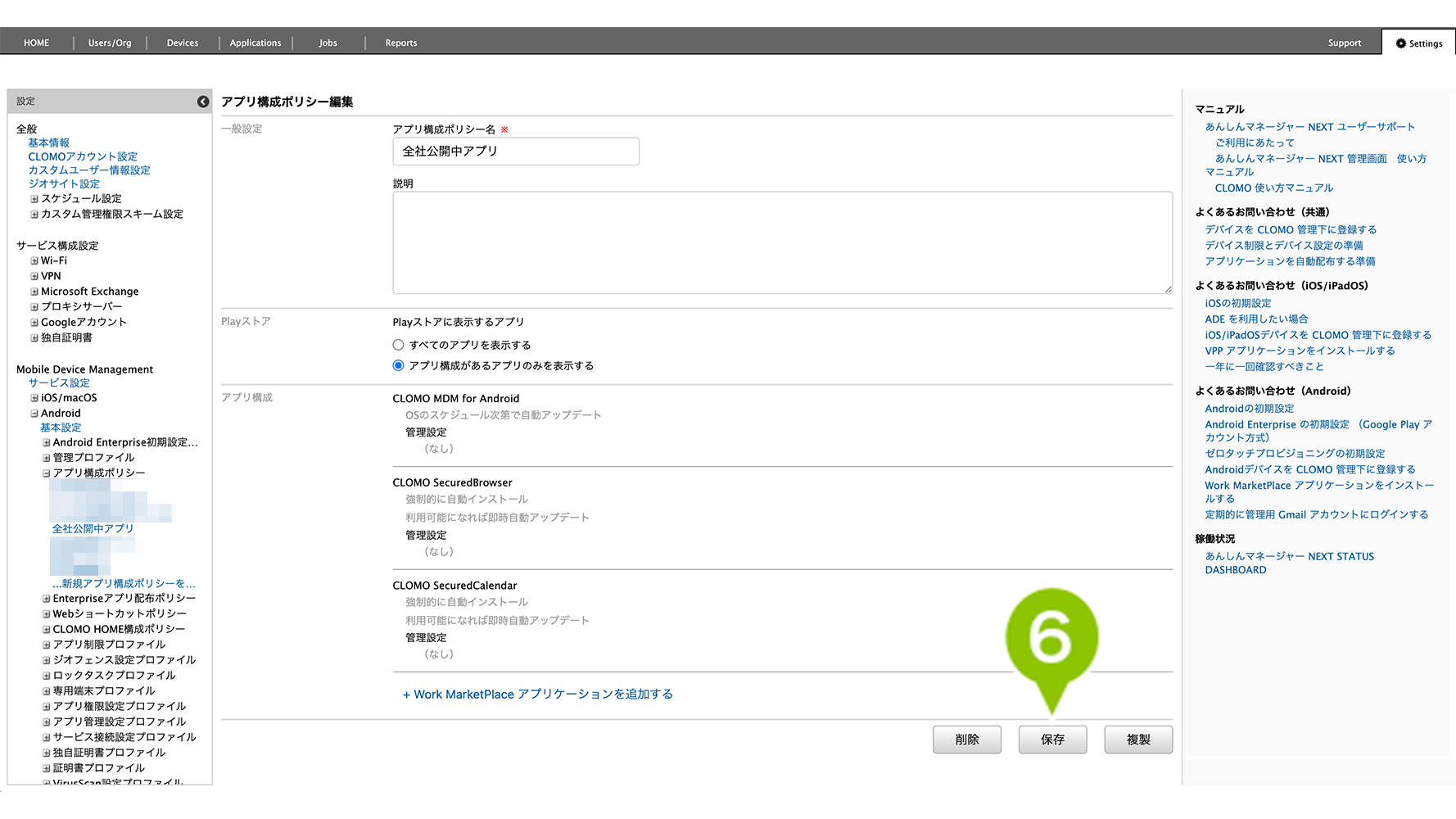The width and height of the screenshot is (1456, 819).
Task: Open the Support menu
Action: point(1345,43)
